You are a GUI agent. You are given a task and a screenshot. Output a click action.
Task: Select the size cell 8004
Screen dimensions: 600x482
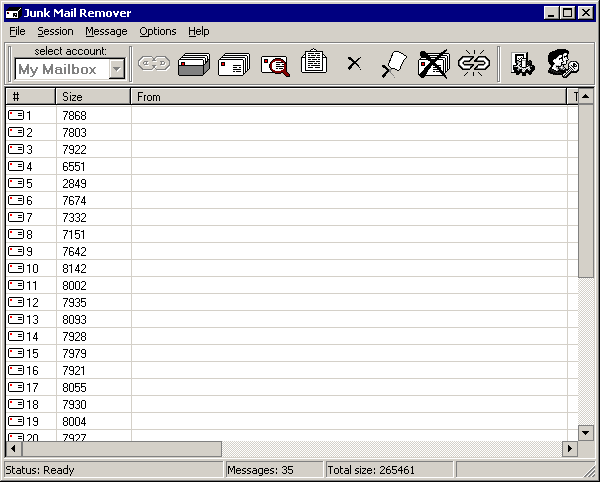coord(74,421)
